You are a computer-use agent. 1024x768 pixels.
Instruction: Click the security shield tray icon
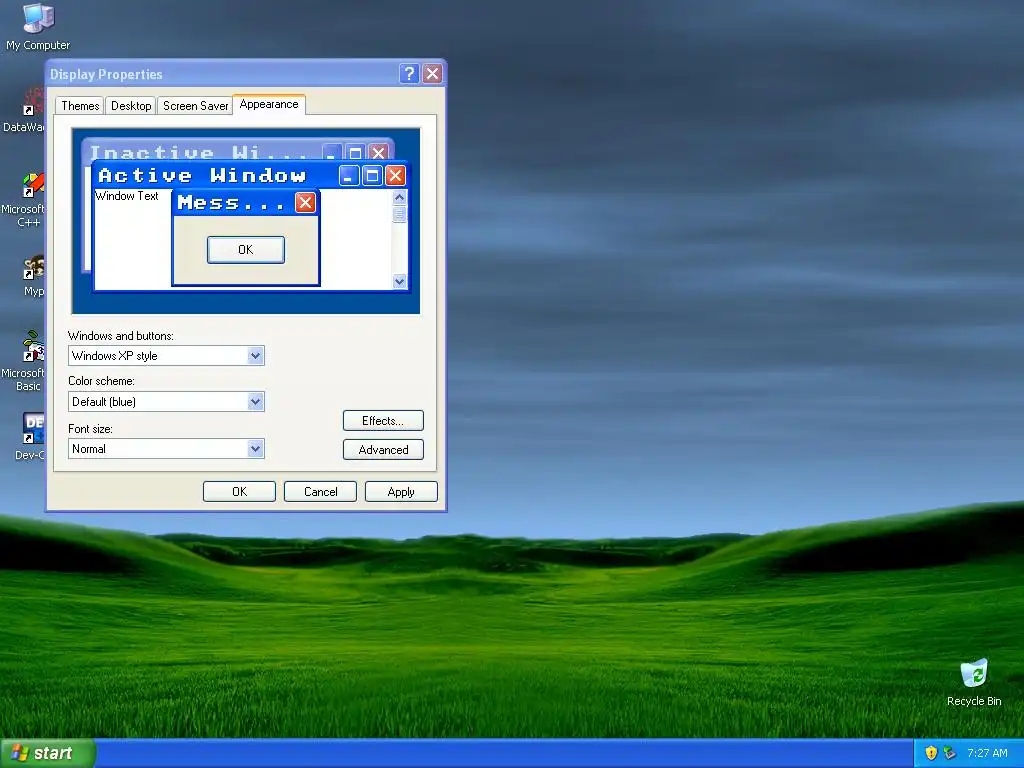point(931,753)
